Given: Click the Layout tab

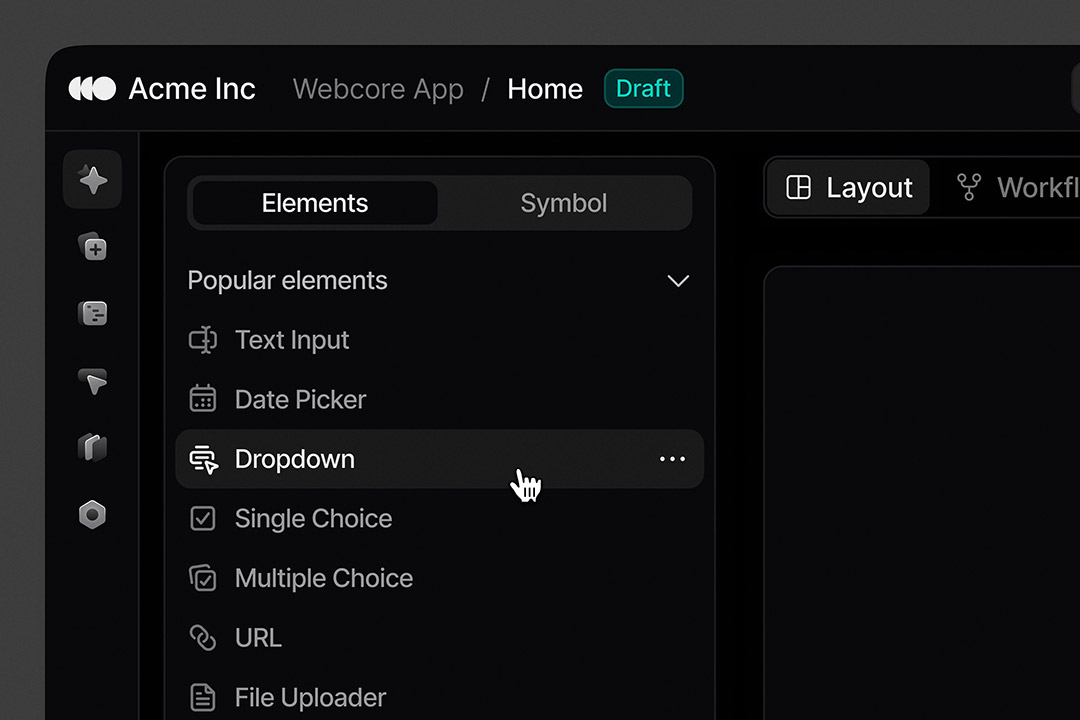Looking at the screenshot, I should (x=847, y=187).
